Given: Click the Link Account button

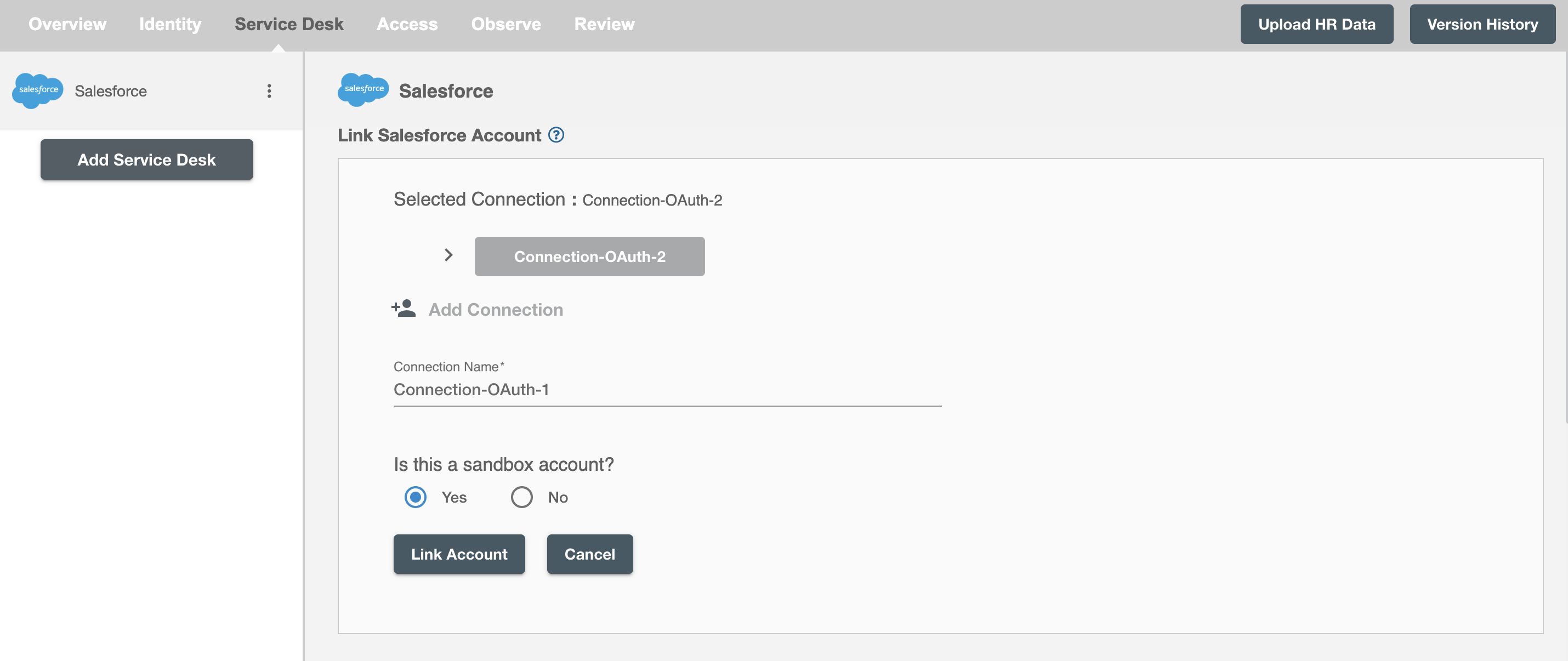Looking at the screenshot, I should (x=459, y=554).
